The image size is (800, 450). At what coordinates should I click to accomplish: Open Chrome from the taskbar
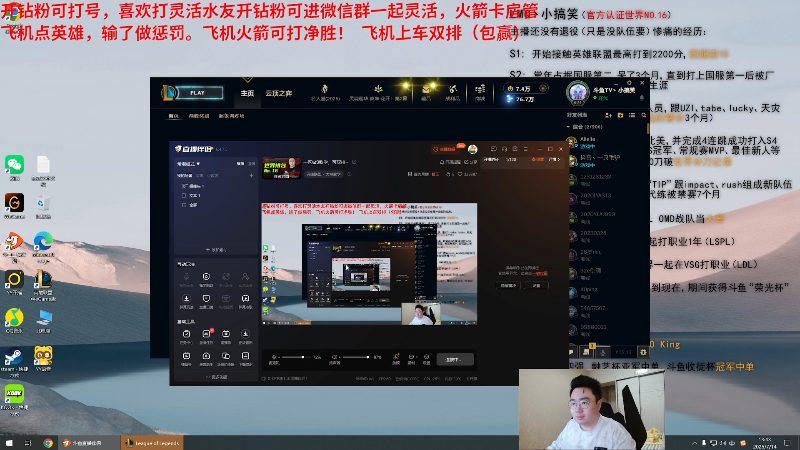coord(48,443)
